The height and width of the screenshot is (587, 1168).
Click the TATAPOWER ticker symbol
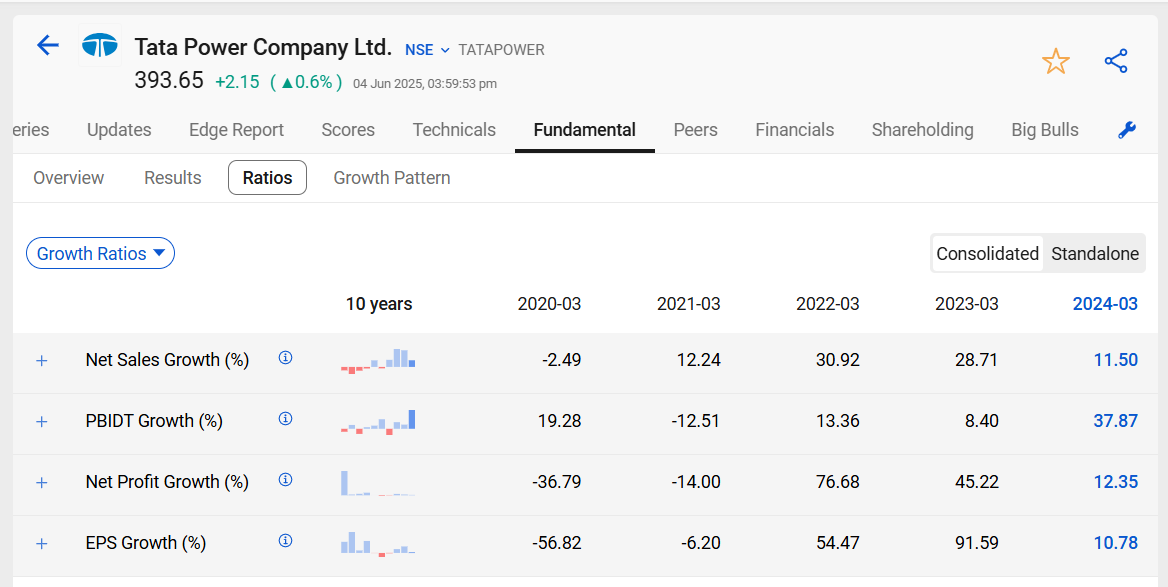click(x=501, y=50)
